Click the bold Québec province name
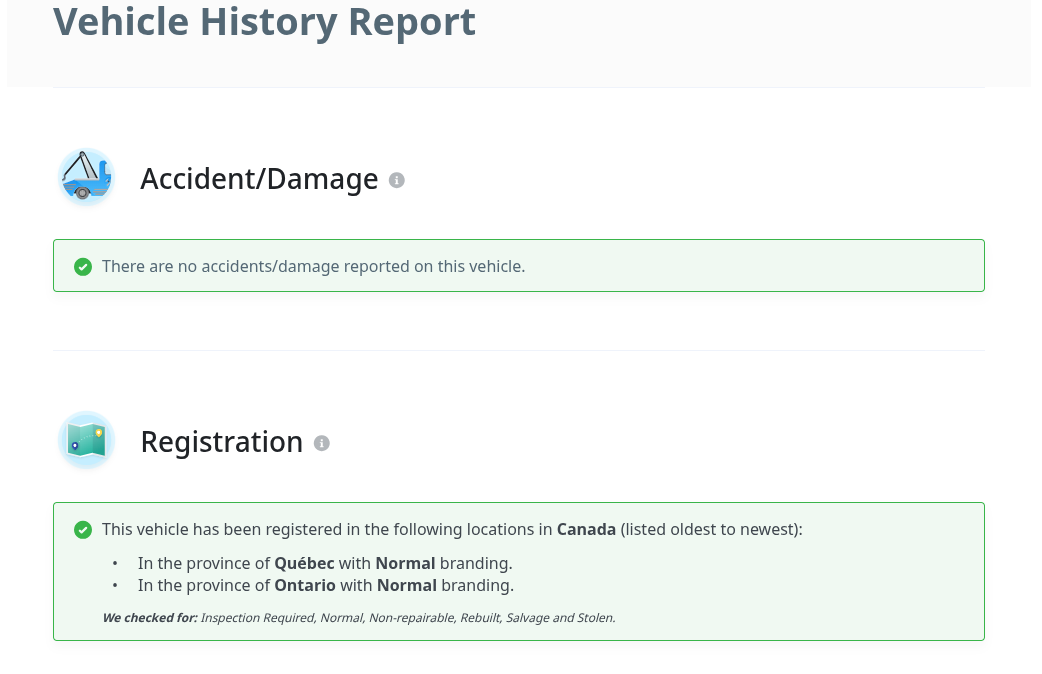Viewport: 1042px width, 674px height. (304, 563)
